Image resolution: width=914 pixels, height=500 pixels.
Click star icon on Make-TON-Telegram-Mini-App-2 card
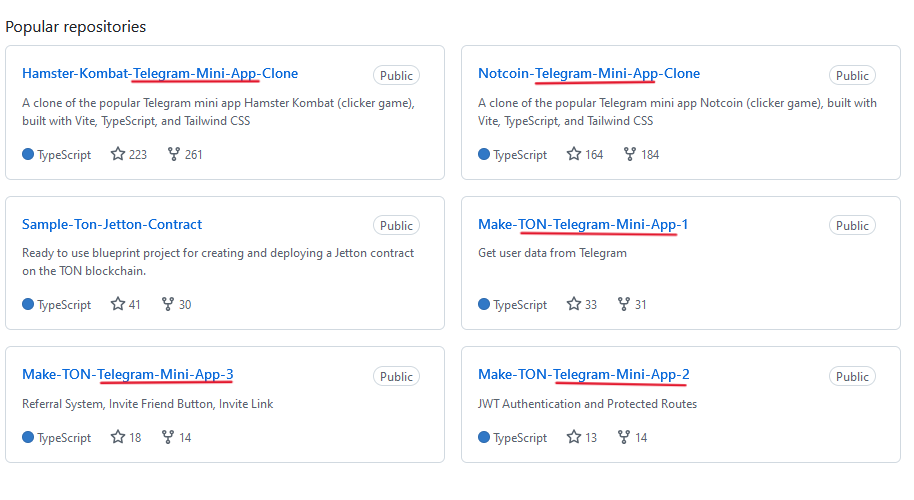pyautogui.click(x=574, y=437)
